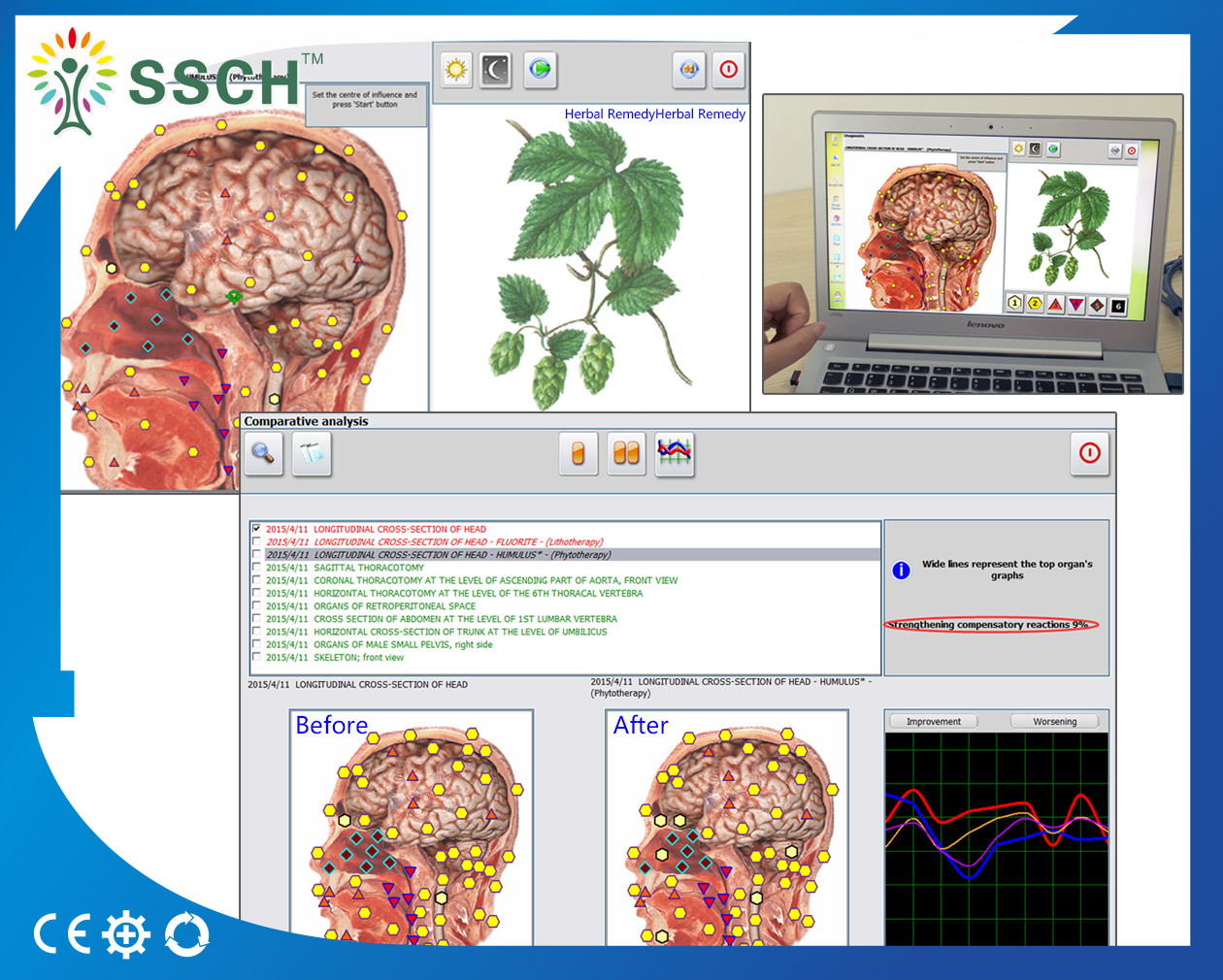Tick the HORIZONTAL CROSS-SECTION OF TRUNK checkbox

coord(256,632)
